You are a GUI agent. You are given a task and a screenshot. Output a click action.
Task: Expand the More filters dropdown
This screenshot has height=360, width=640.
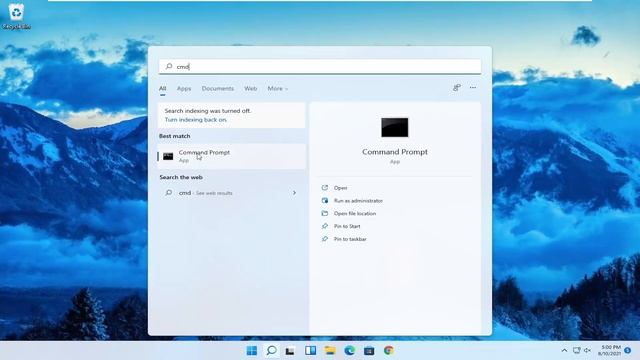(x=278, y=89)
